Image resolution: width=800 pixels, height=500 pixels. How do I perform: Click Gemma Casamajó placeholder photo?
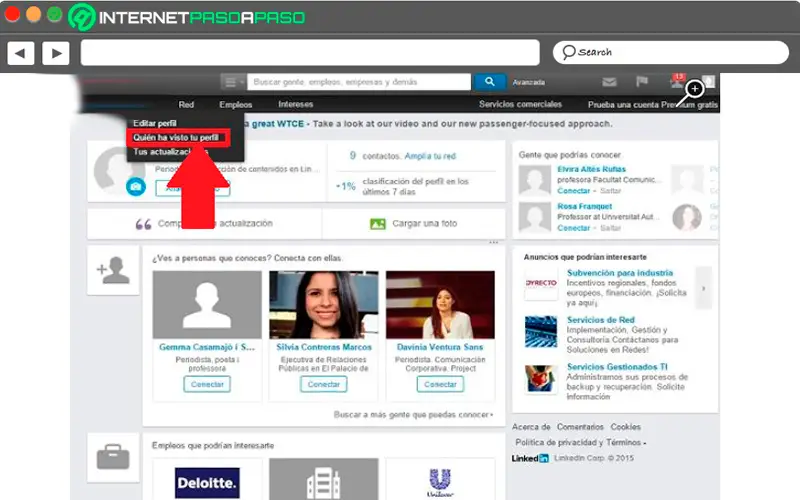coord(207,305)
